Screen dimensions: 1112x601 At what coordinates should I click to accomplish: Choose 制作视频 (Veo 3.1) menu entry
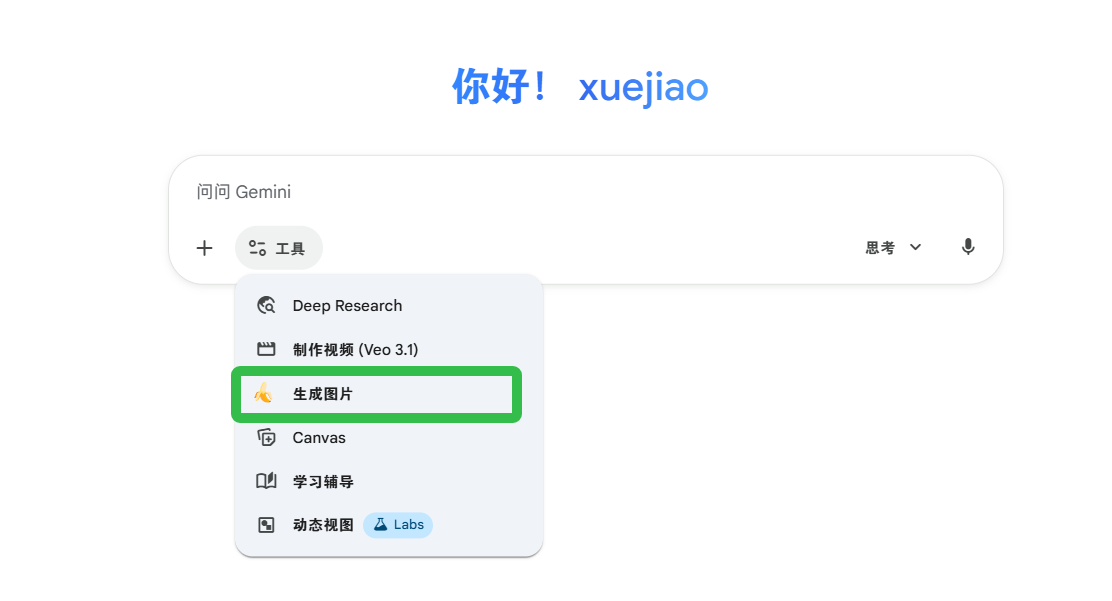(355, 350)
